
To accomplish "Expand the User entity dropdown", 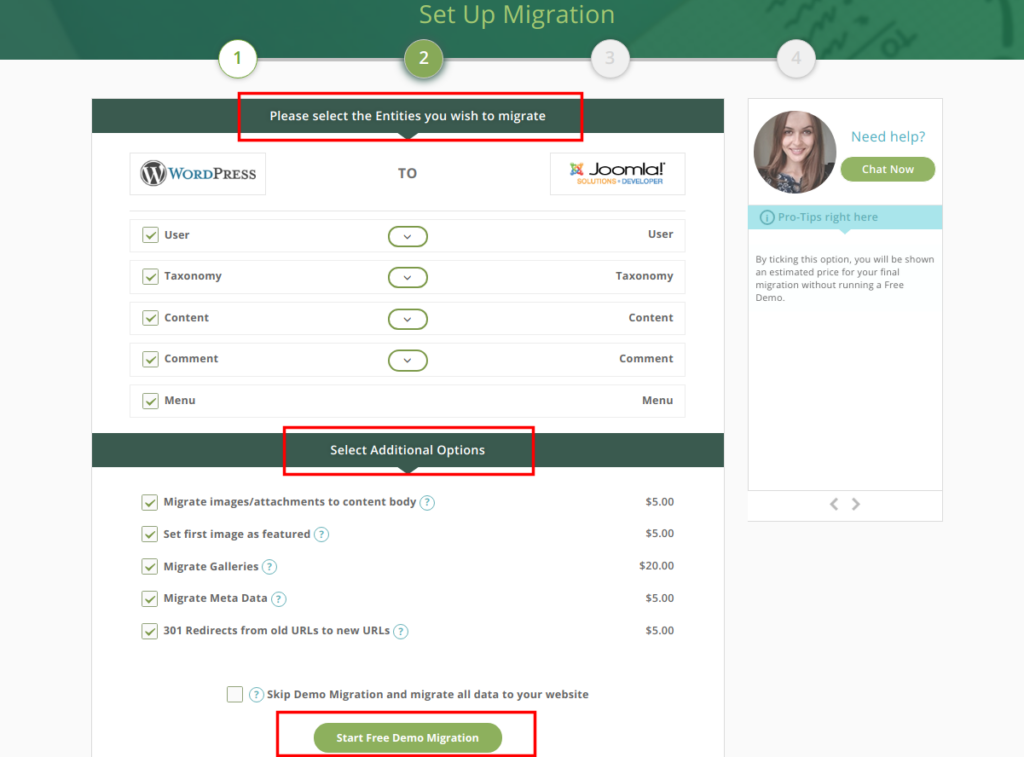I will click(408, 236).
